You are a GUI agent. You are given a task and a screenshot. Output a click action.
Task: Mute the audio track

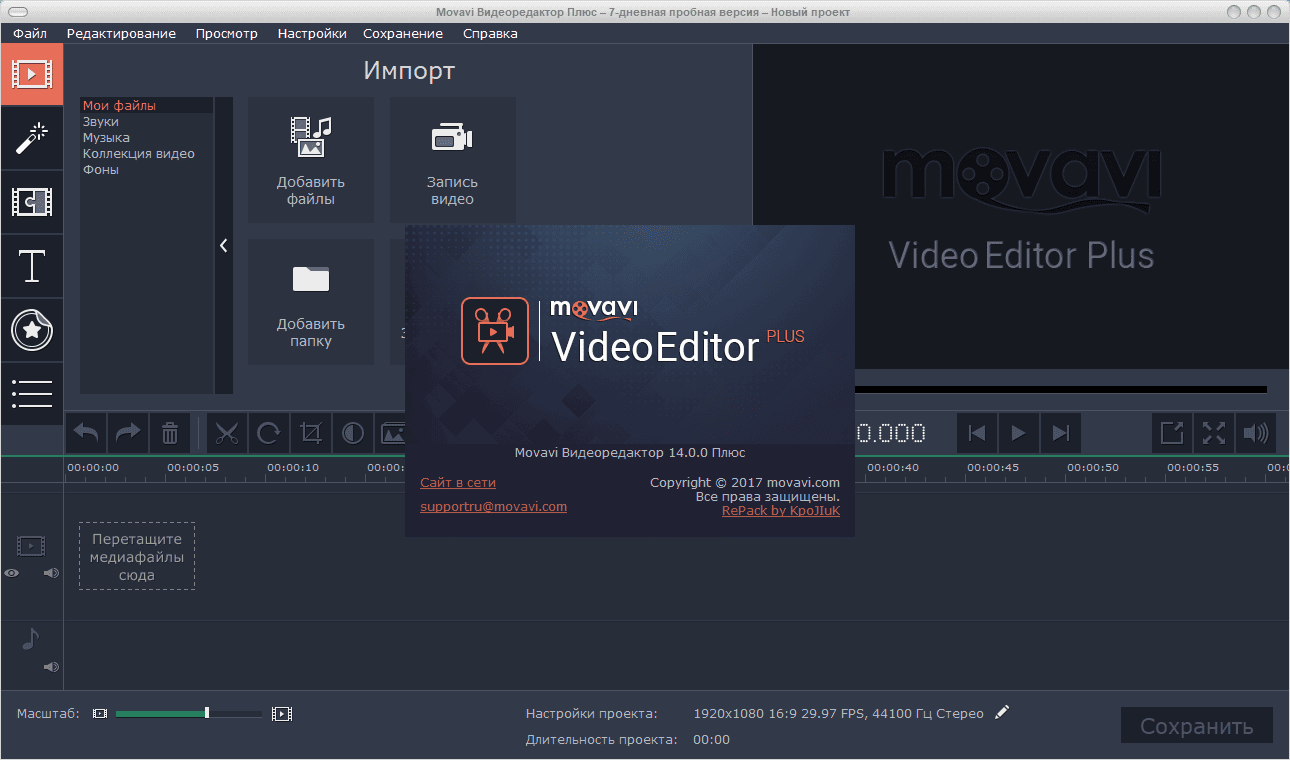tap(51, 666)
